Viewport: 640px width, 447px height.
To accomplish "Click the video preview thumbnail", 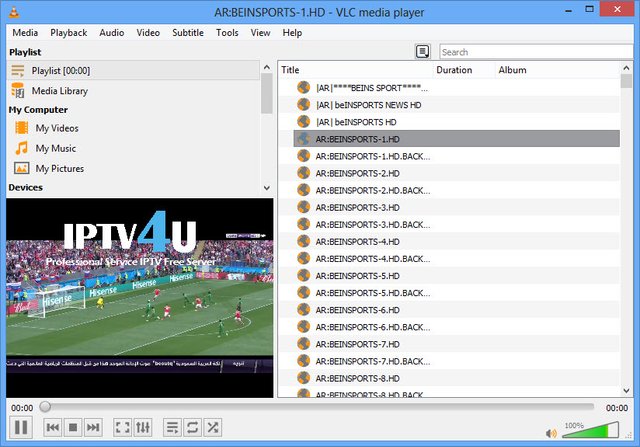I will click(x=140, y=298).
